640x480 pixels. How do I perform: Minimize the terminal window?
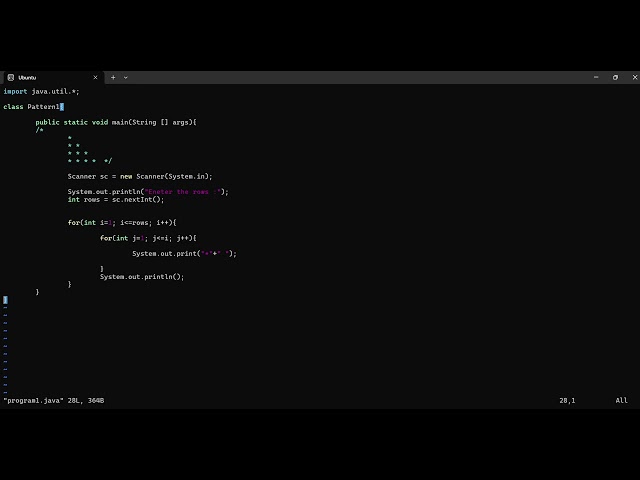click(596, 77)
